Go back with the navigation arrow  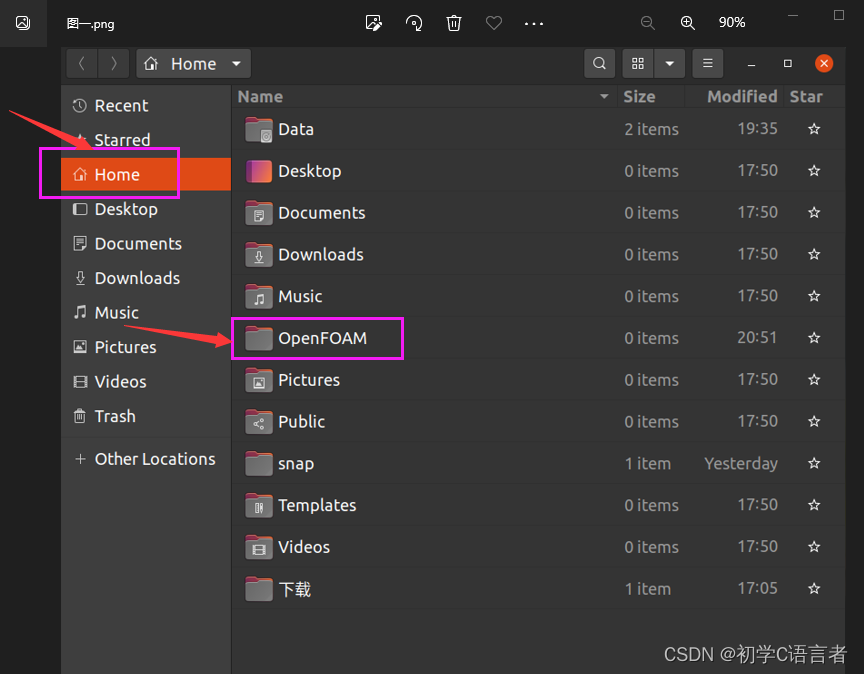(81, 63)
